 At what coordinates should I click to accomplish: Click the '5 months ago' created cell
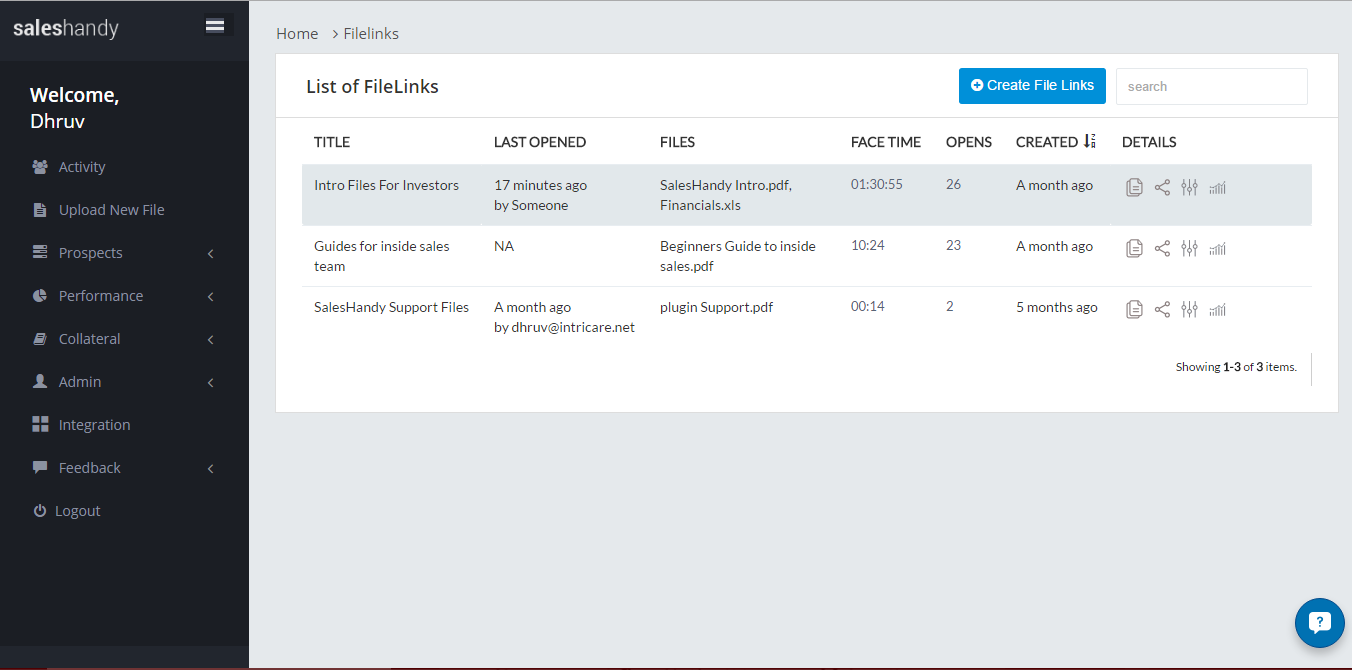(x=1057, y=307)
